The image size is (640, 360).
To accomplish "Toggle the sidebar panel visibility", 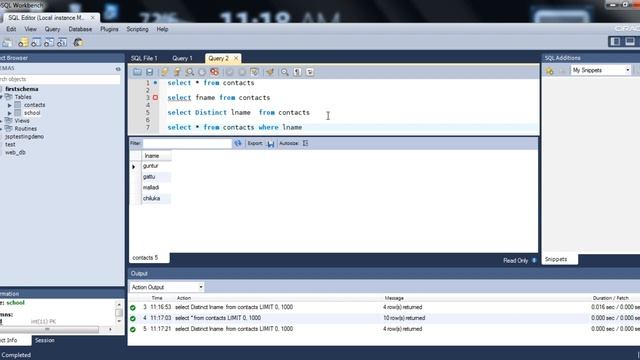I will tap(615, 41).
